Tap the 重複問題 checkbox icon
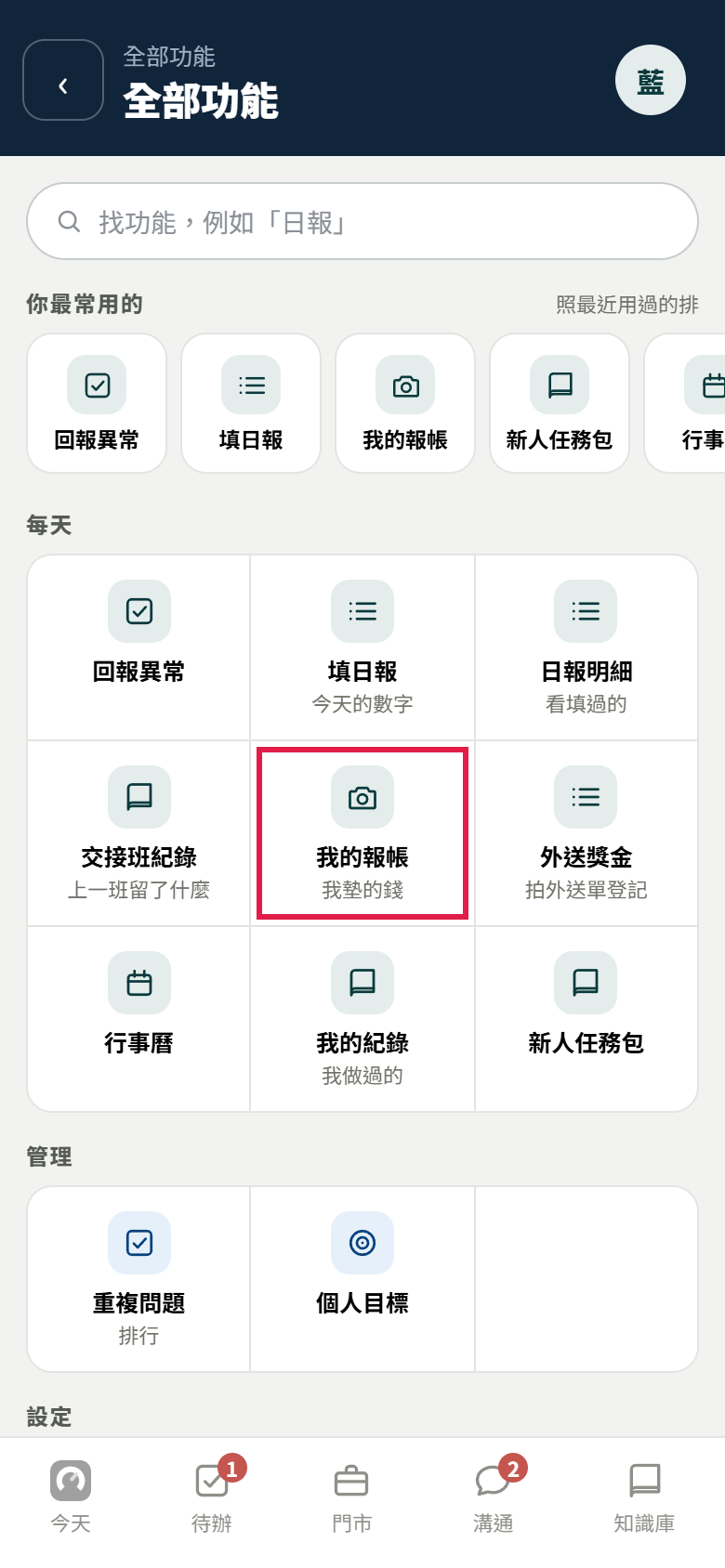725x1568 pixels. pyautogui.click(x=139, y=1243)
